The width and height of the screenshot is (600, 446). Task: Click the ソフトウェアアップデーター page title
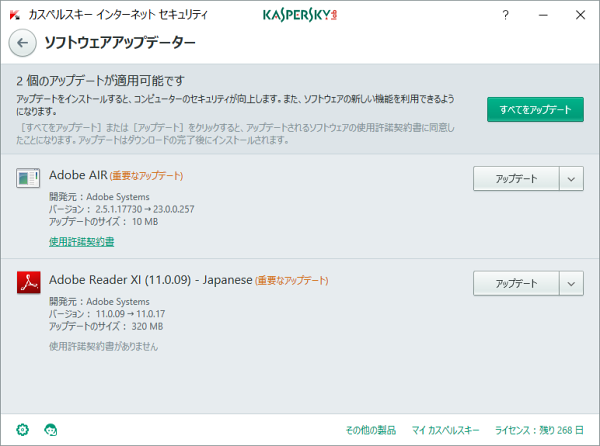(x=120, y=42)
